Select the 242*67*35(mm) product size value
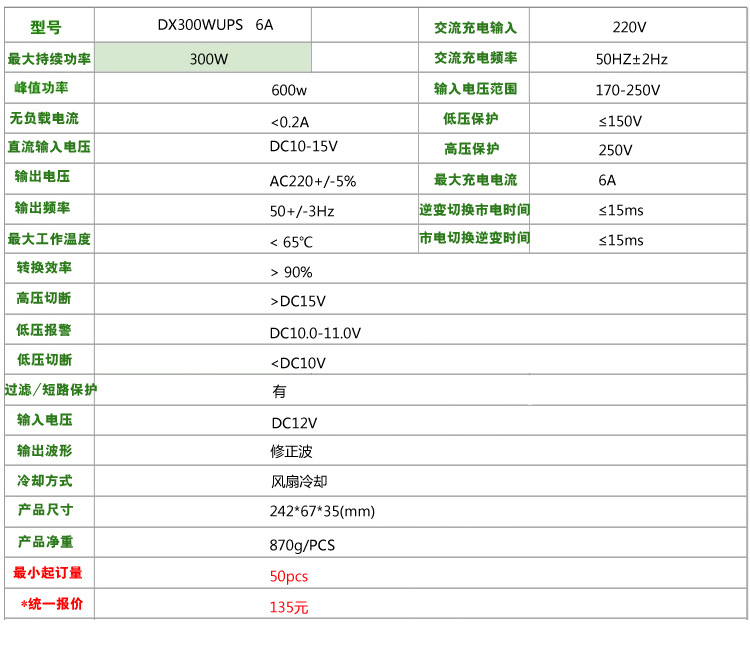The width and height of the screenshot is (750, 659). click(322, 511)
